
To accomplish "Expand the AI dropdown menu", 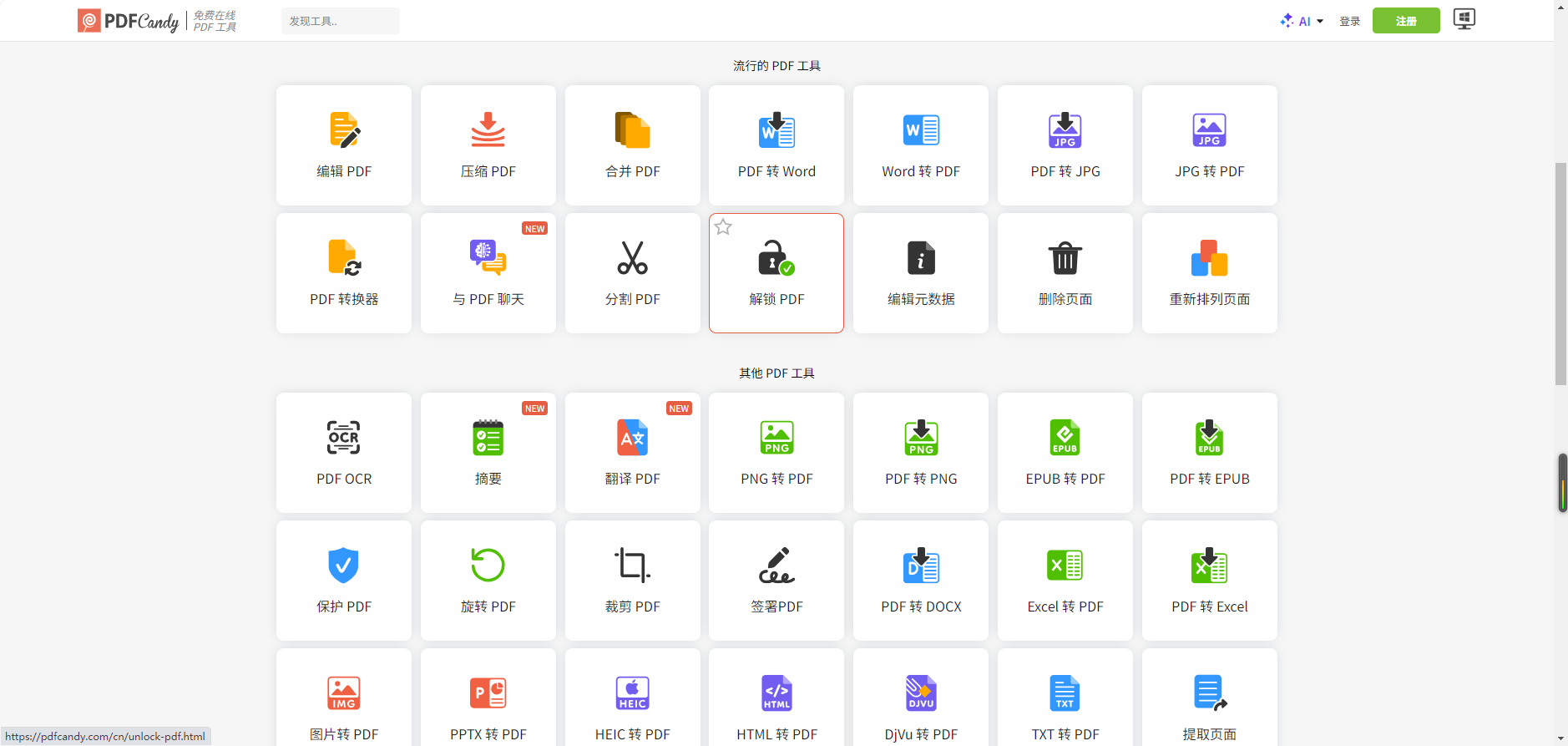I will pos(1302,21).
